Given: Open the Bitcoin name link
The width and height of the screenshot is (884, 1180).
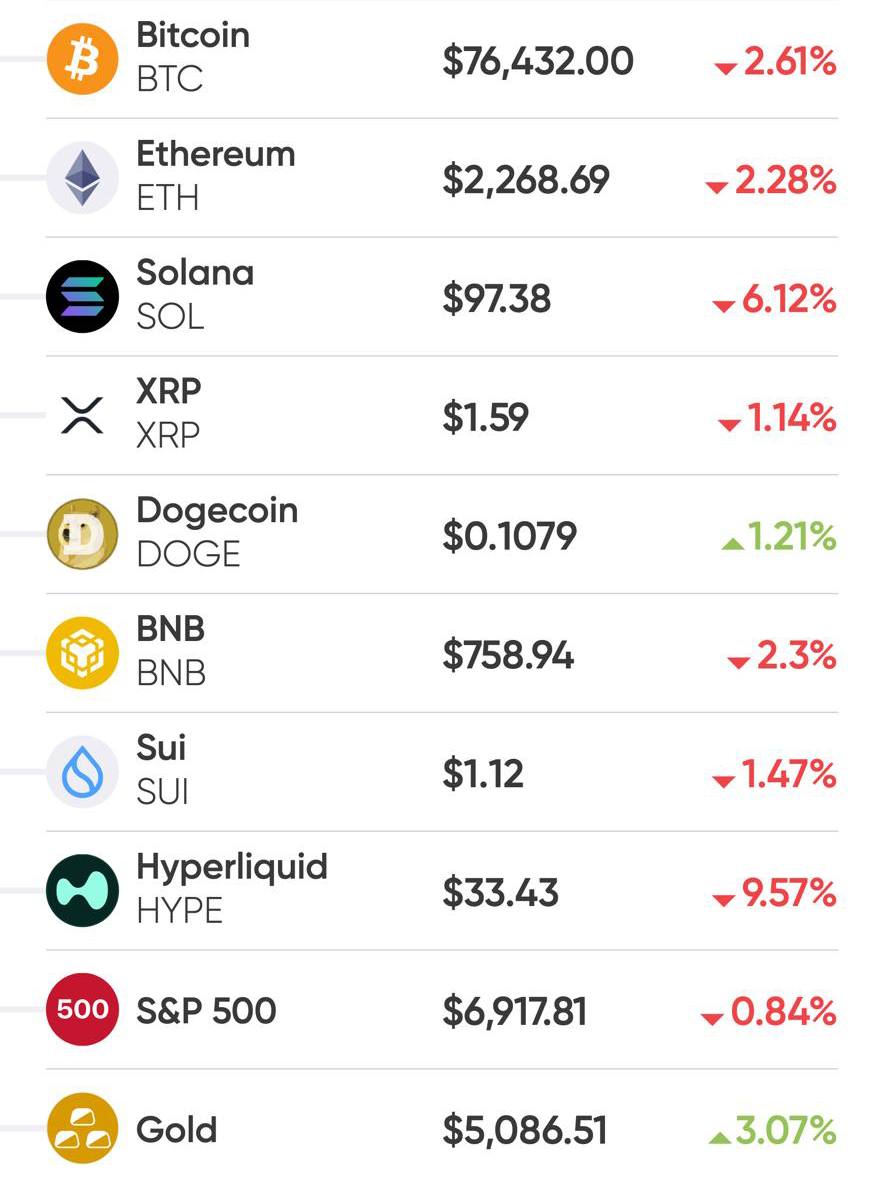Looking at the screenshot, I should pyautogui.click(x=193, y=35).
